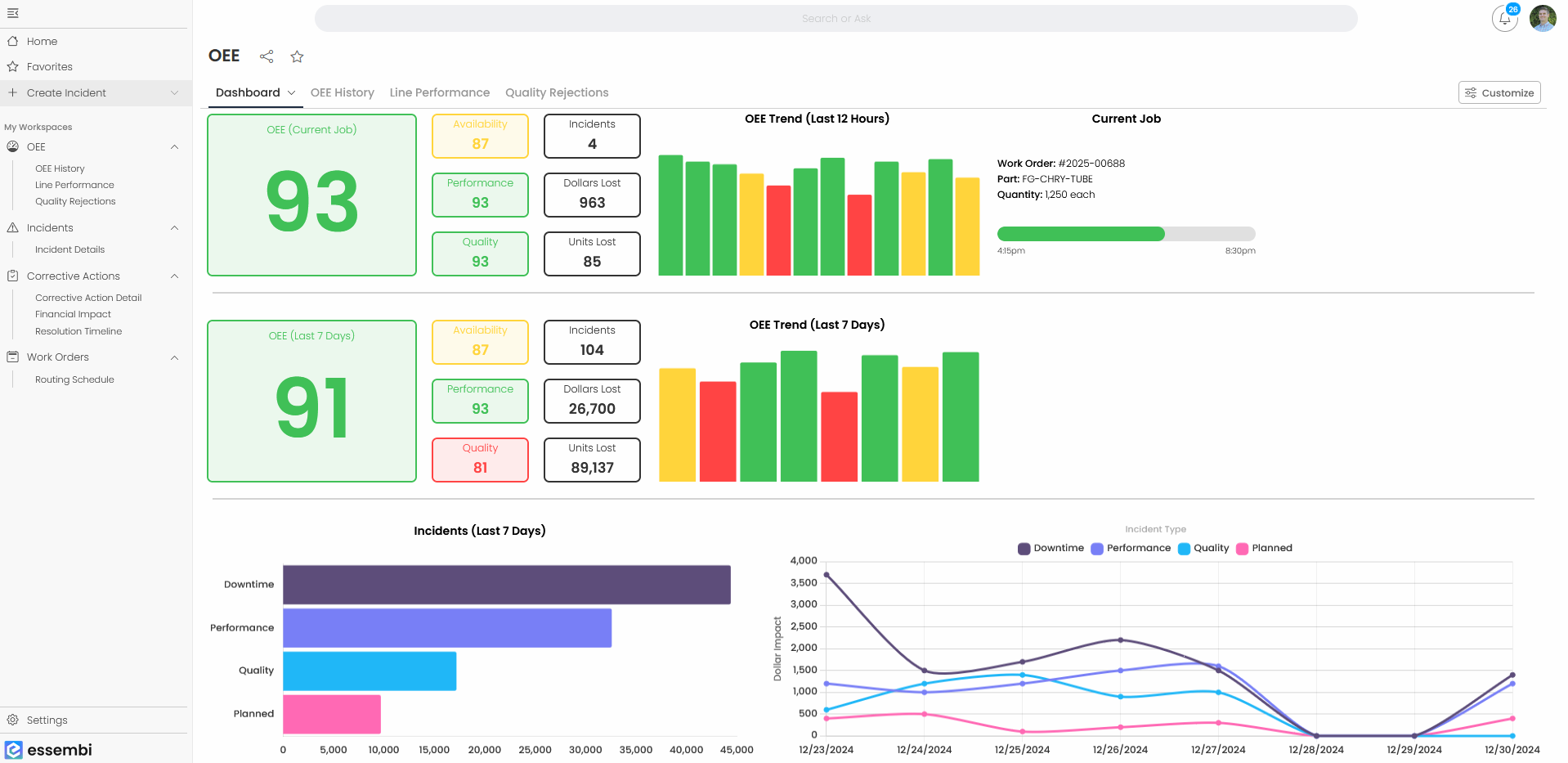
Task: Star the OEE page as favorite
Action: coord(297,56)
